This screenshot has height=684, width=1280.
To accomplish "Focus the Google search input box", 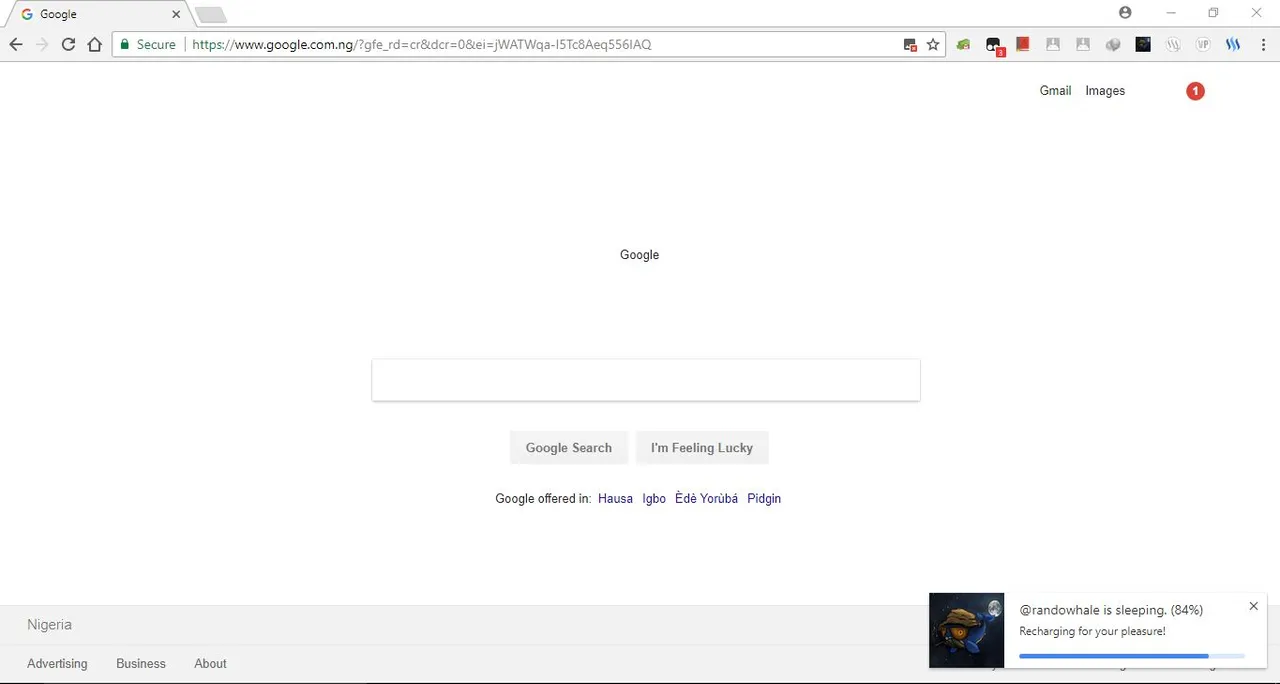I will [646, 380].
